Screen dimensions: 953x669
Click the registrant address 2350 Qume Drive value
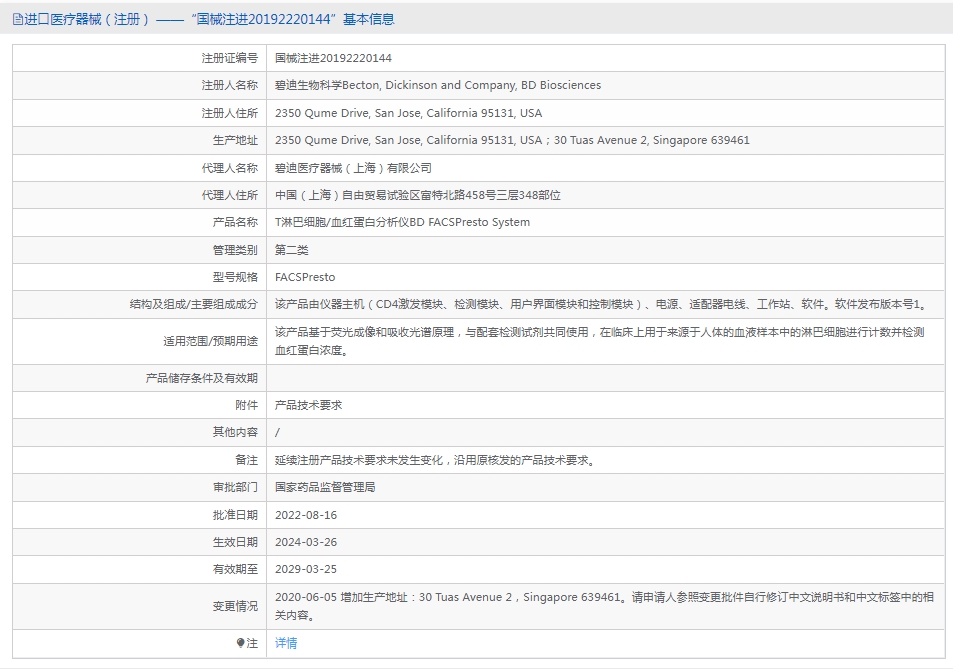408,113
